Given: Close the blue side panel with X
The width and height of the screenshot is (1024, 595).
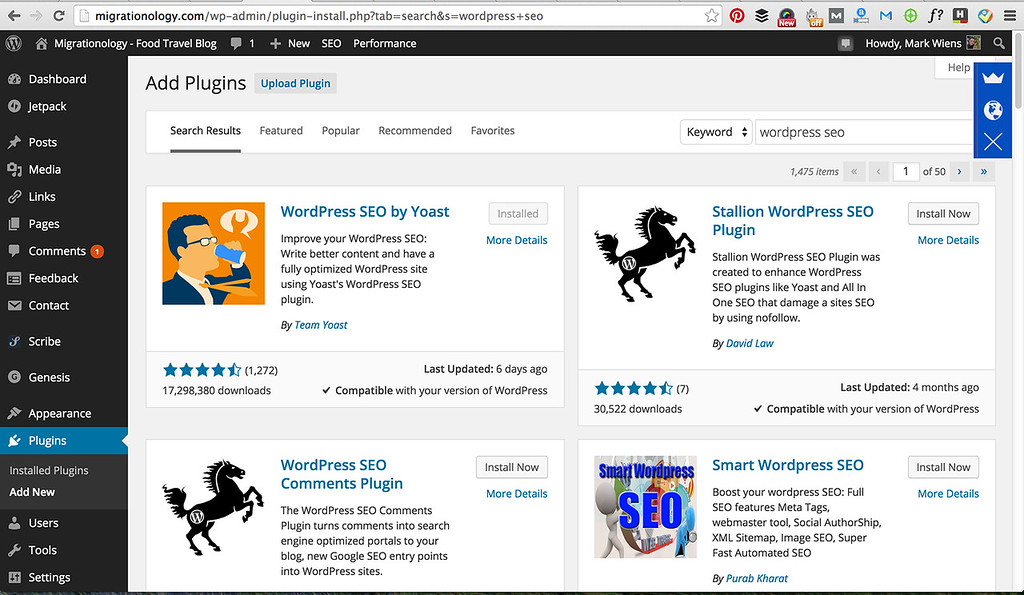Looking at the screenshot, I should pyautogui.click(x=993, y=141).
